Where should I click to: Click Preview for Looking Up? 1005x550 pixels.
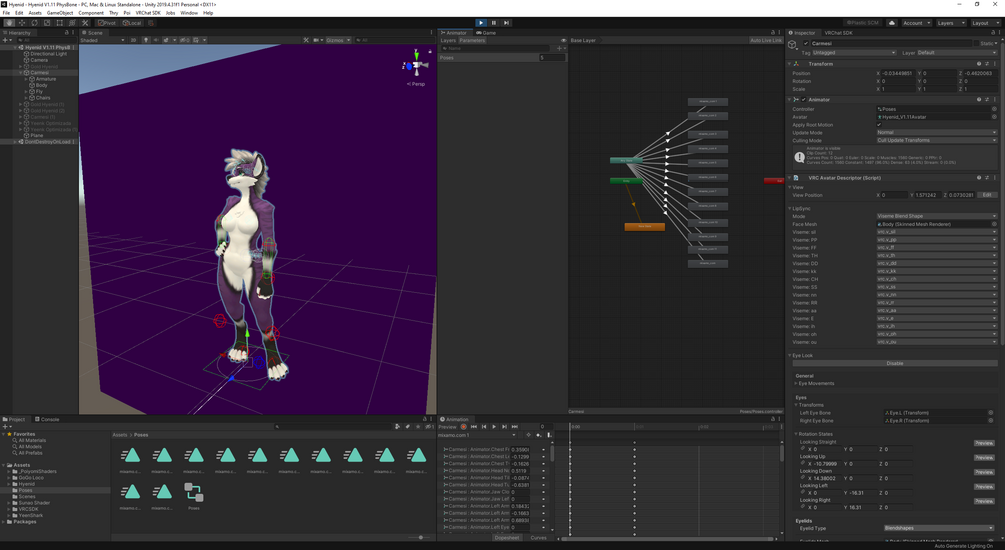click(984, 458)
